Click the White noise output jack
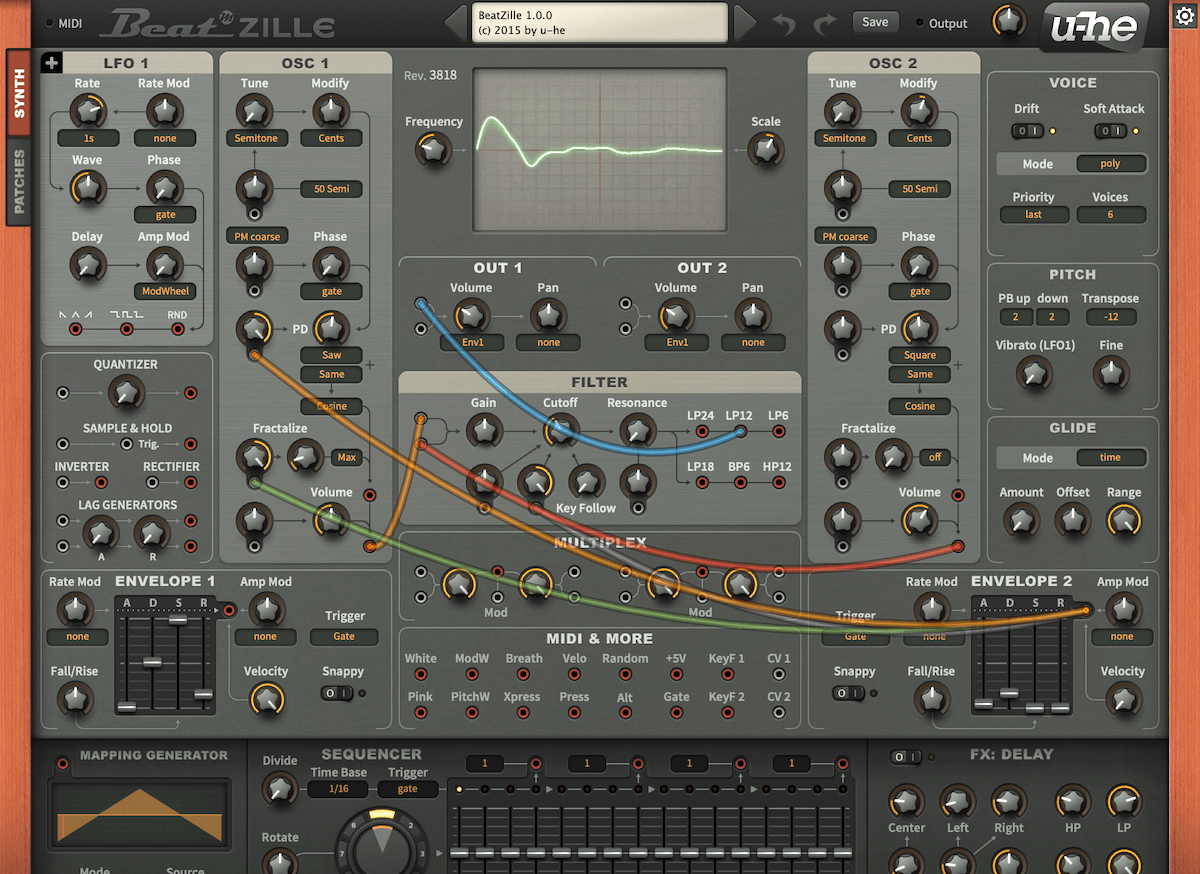This screenshot has height=874, width=1200. 420,675
